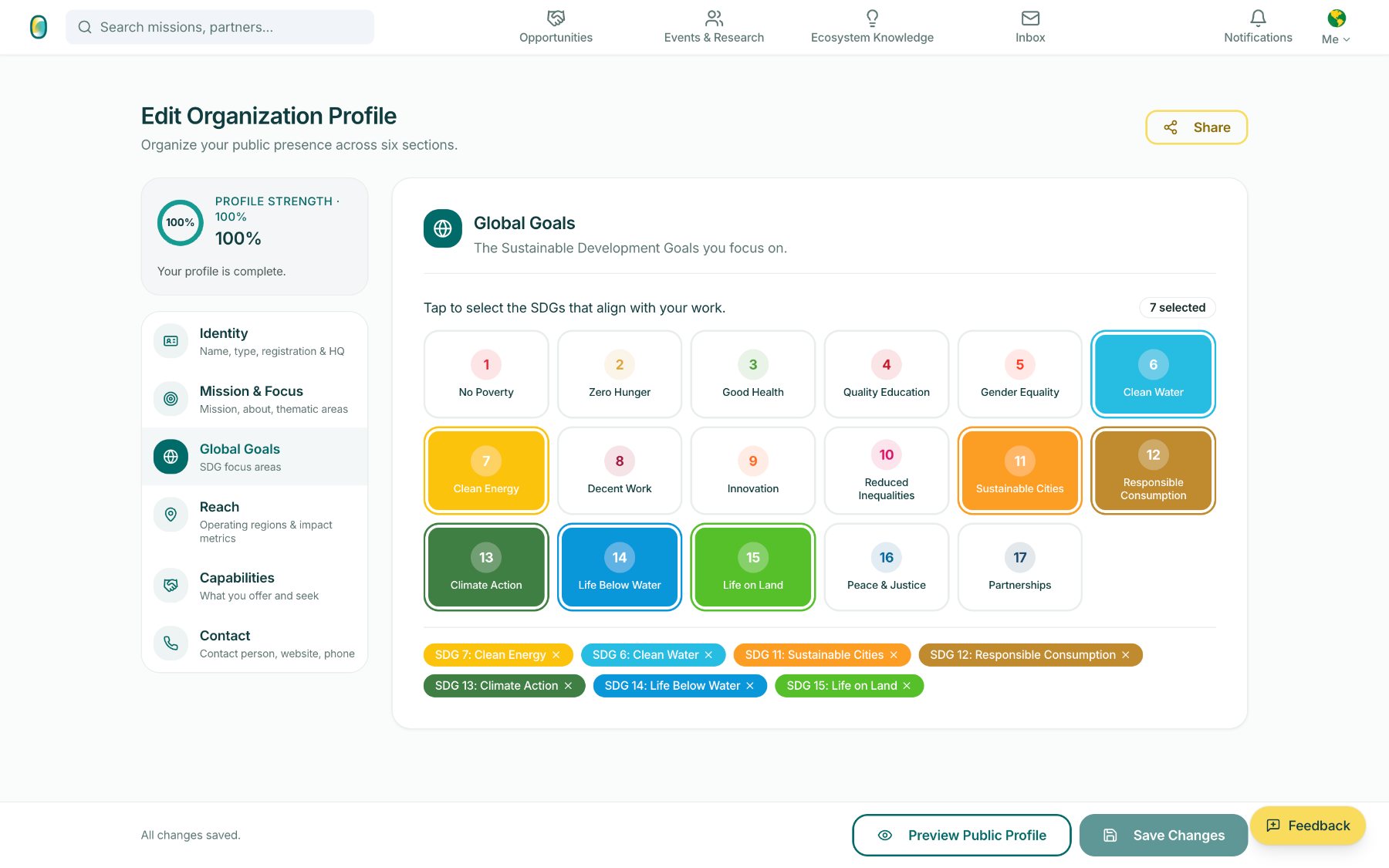Viewport: 1389px width, 868px height.
Task: Open Events & Research people icon
Action: [x=714, y=18]
